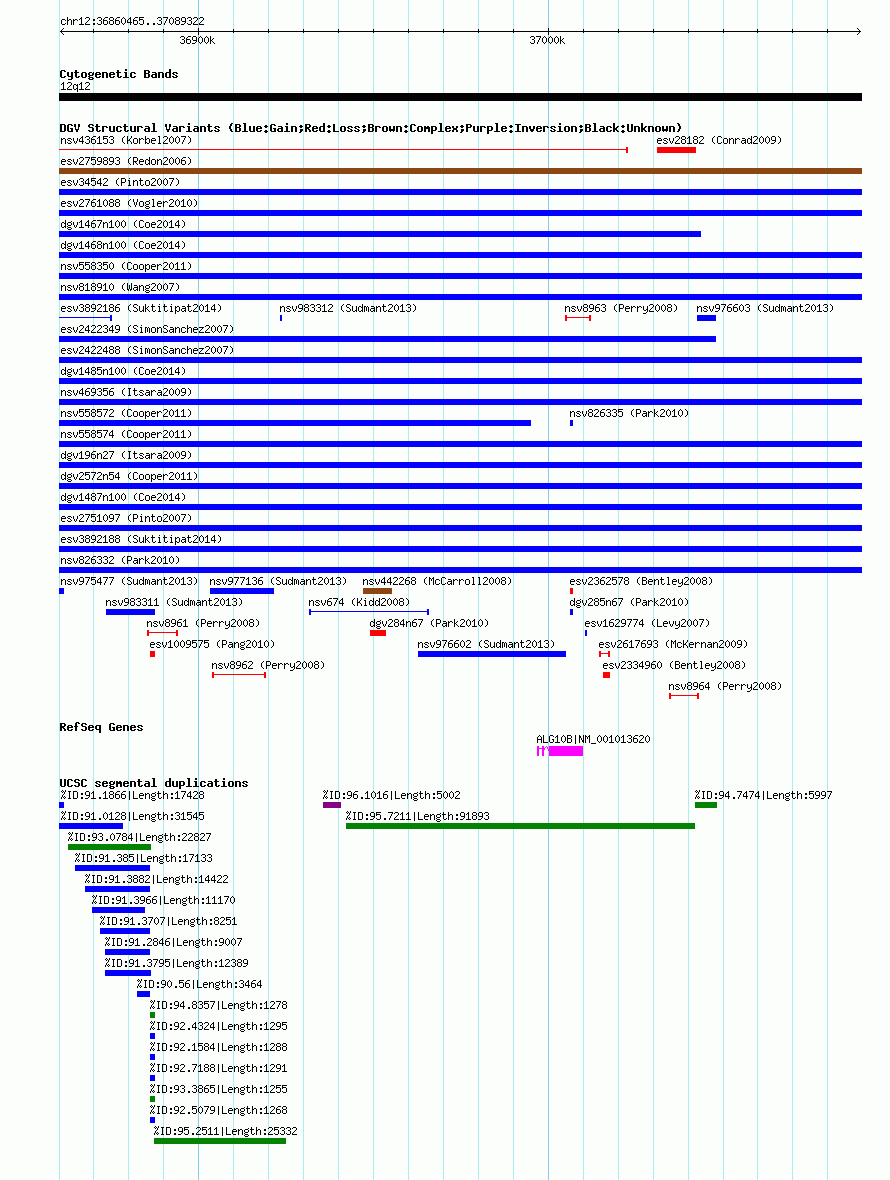Click %ID:96.1016|Length:5002 duplication label

pos(391,795)
